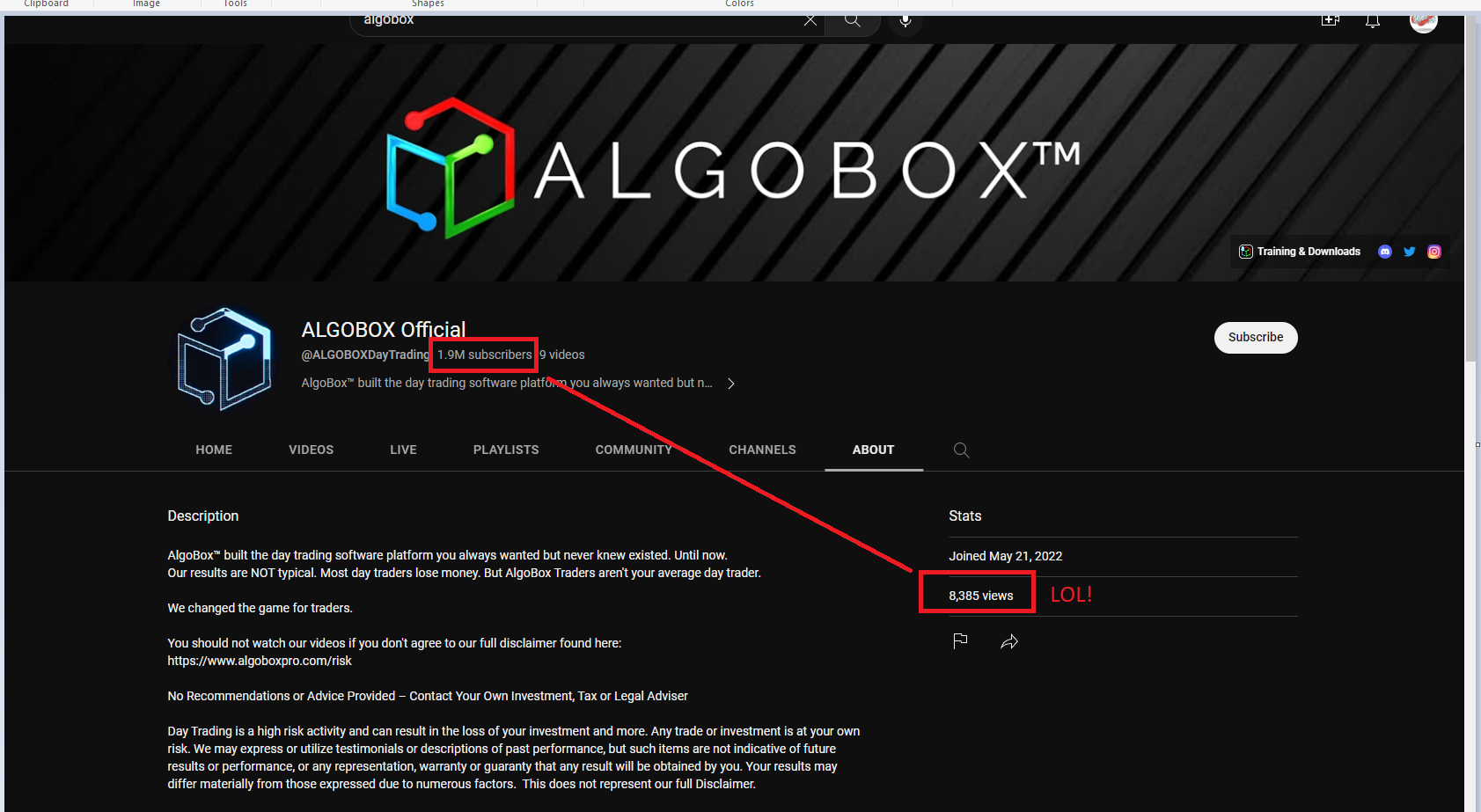Open the algoboxpro.com/risk disclaimer link
Screen dimensions: 1481x812
(x=260, y=661)
